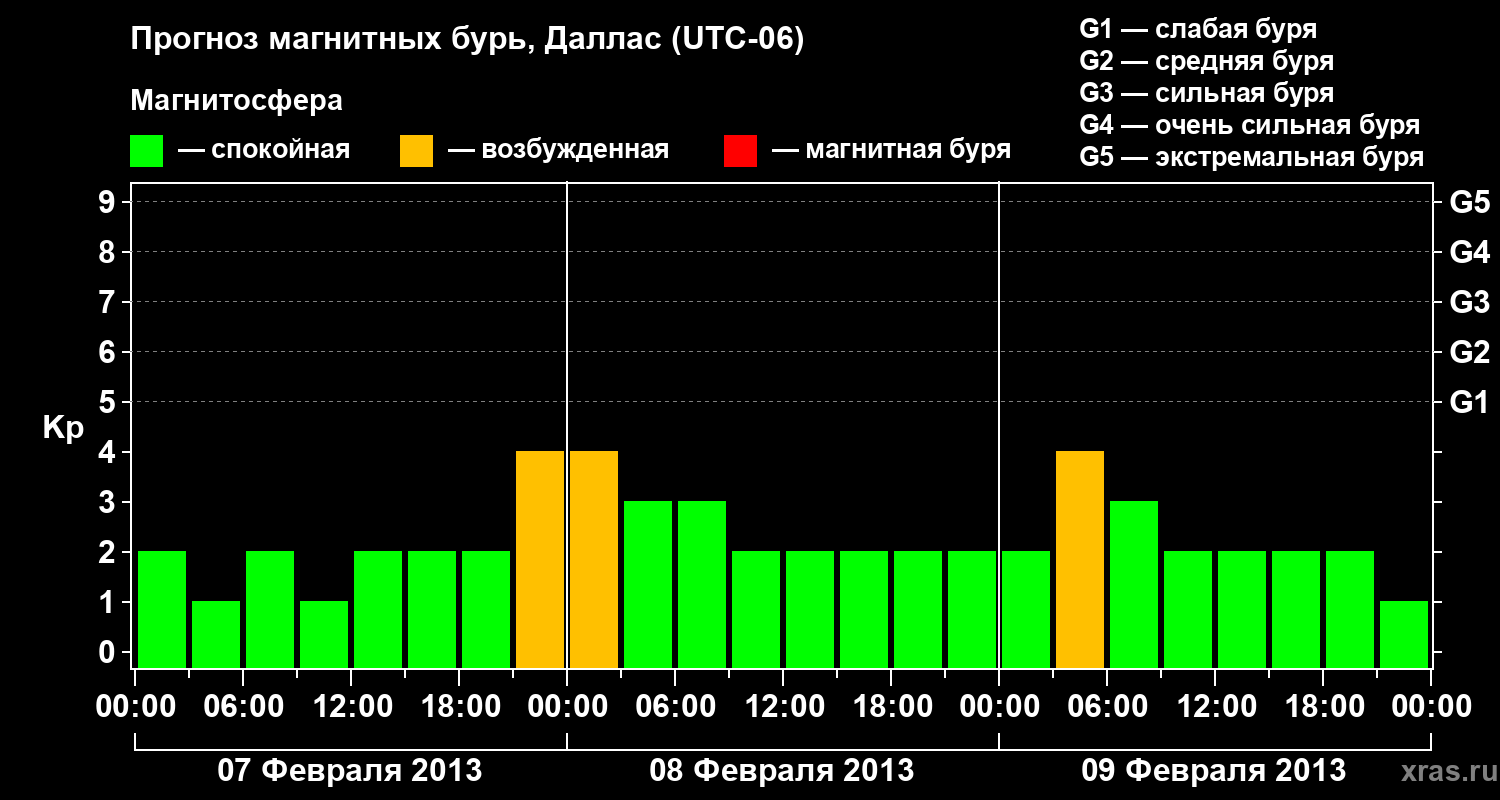Select legend line 'G4 — очень сильная буря'
1500x800 pixels.
(x=1250, y=125)
